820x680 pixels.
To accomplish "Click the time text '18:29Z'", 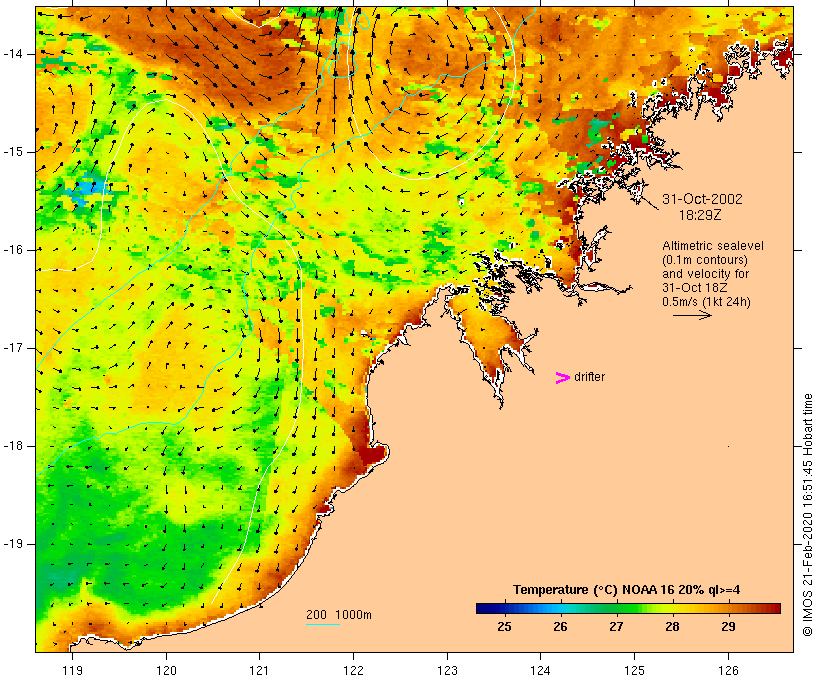I will tap(700, 215).
